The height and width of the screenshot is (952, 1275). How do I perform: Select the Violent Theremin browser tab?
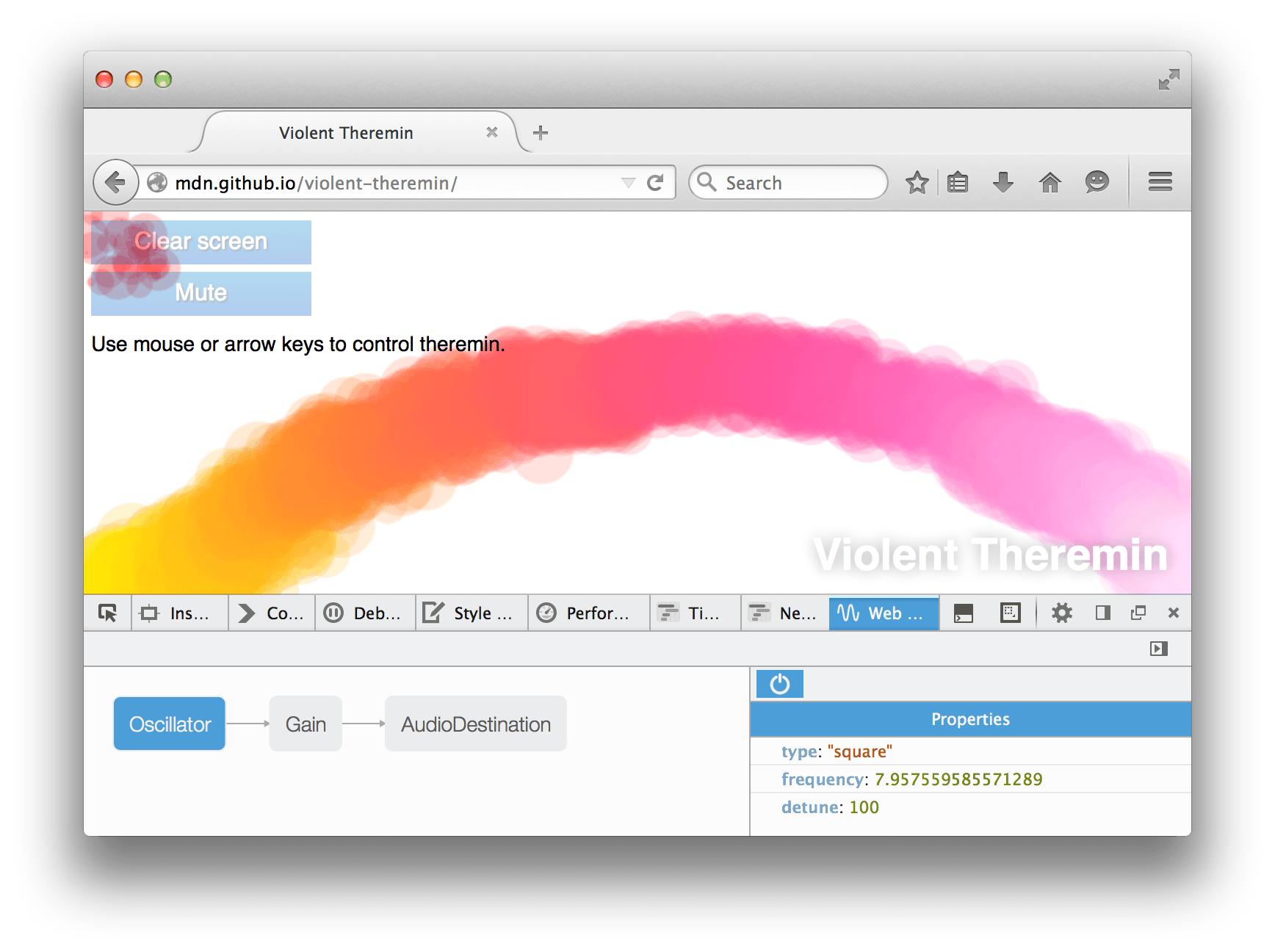point(345,133)
